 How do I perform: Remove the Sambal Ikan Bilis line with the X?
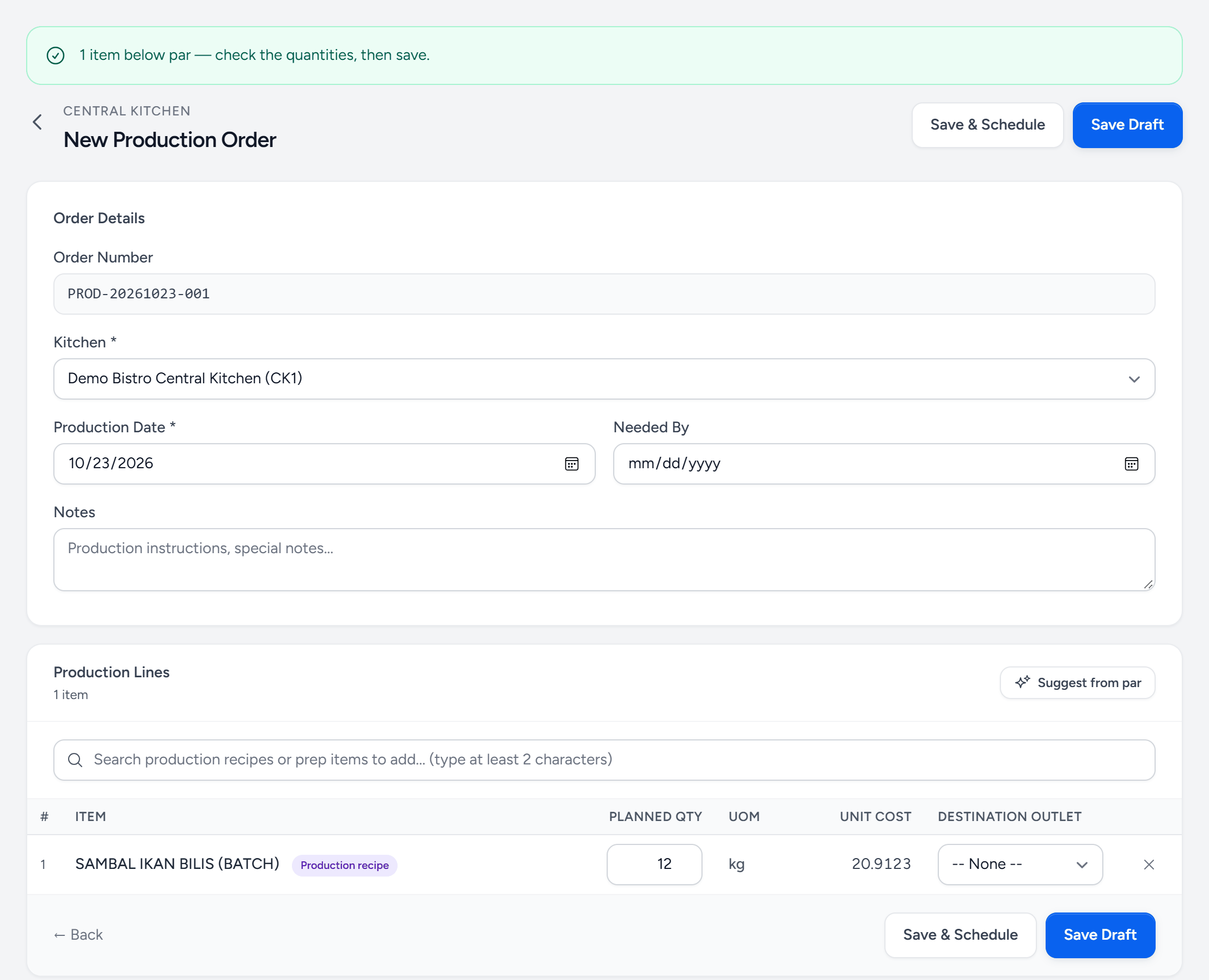click(1149, 864)
